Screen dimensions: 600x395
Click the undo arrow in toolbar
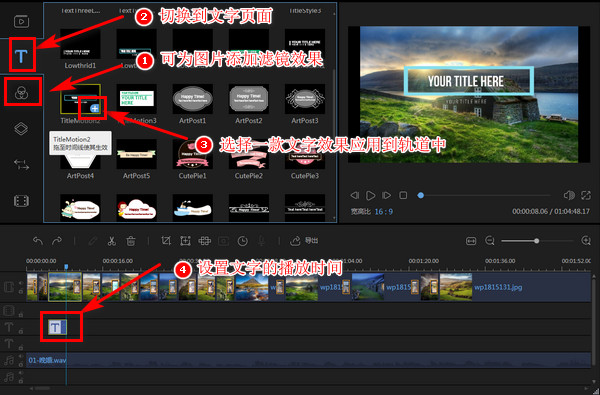tap(38, 241)
